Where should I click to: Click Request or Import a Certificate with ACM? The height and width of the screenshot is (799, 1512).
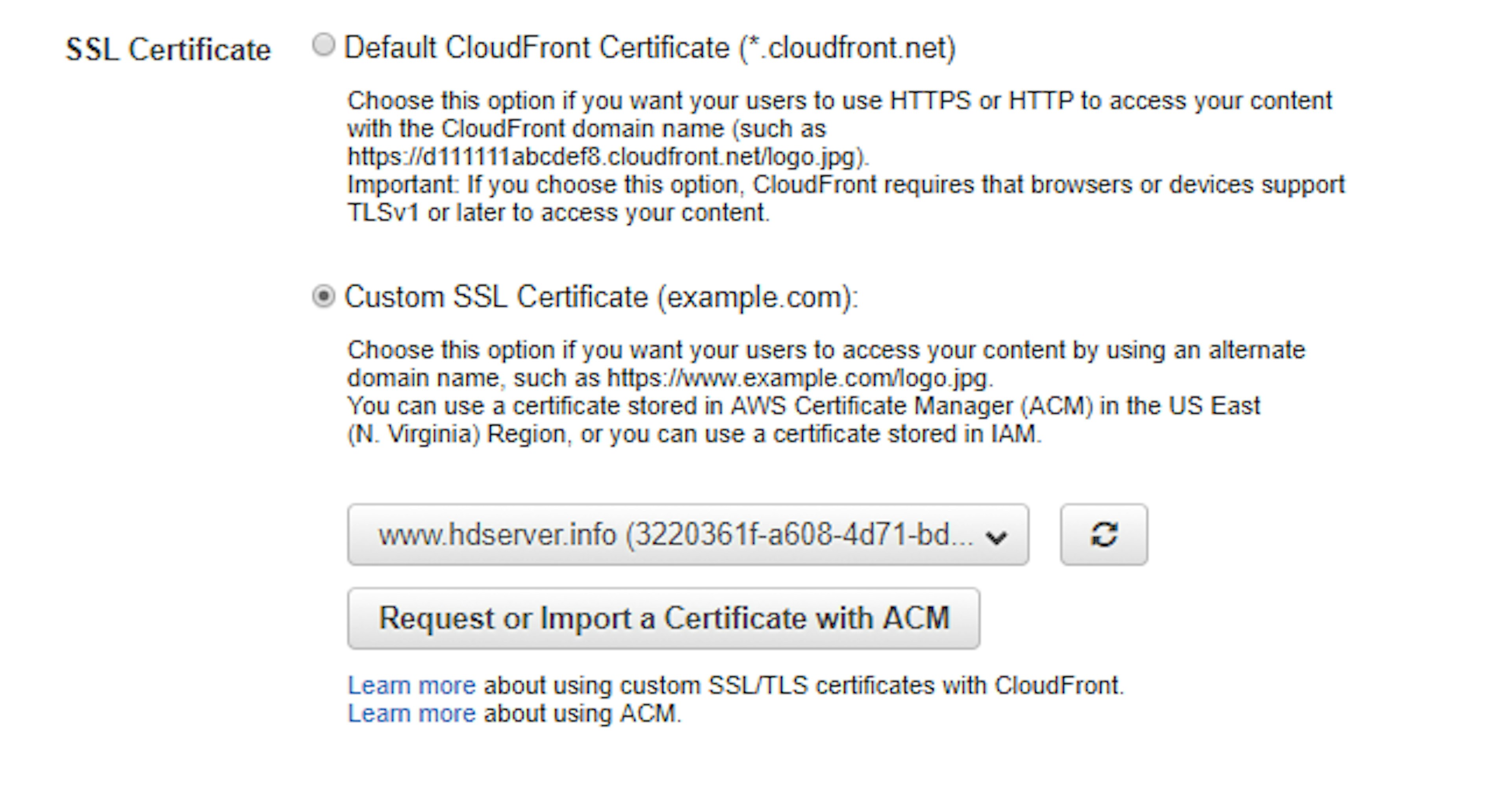point(663,618)
